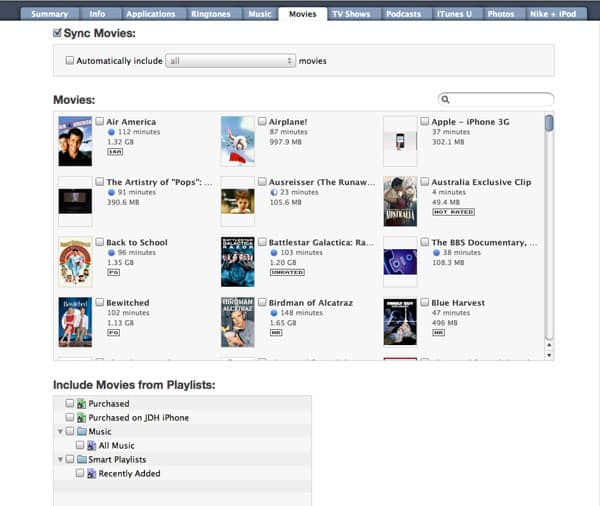Click the Birdman of Alcatraz poster

tap(238, 322)
